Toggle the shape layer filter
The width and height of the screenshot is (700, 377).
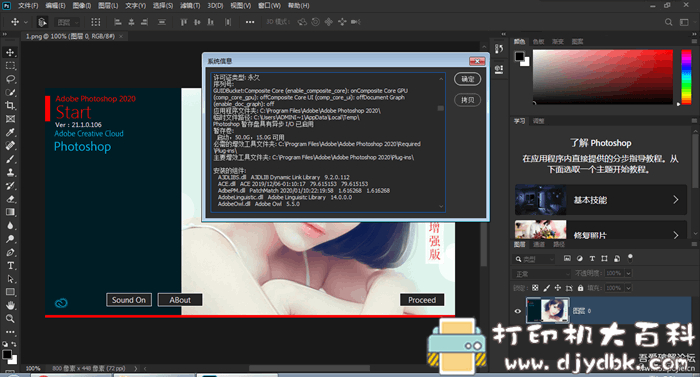[604, 258]
